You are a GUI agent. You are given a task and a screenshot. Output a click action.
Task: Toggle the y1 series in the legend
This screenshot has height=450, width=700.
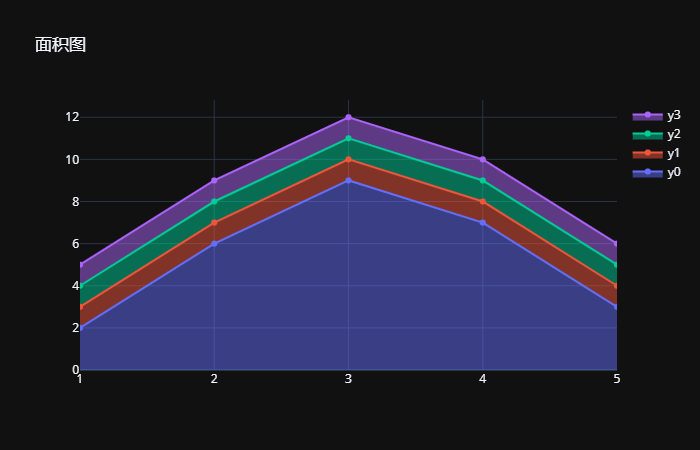(656, 153)
